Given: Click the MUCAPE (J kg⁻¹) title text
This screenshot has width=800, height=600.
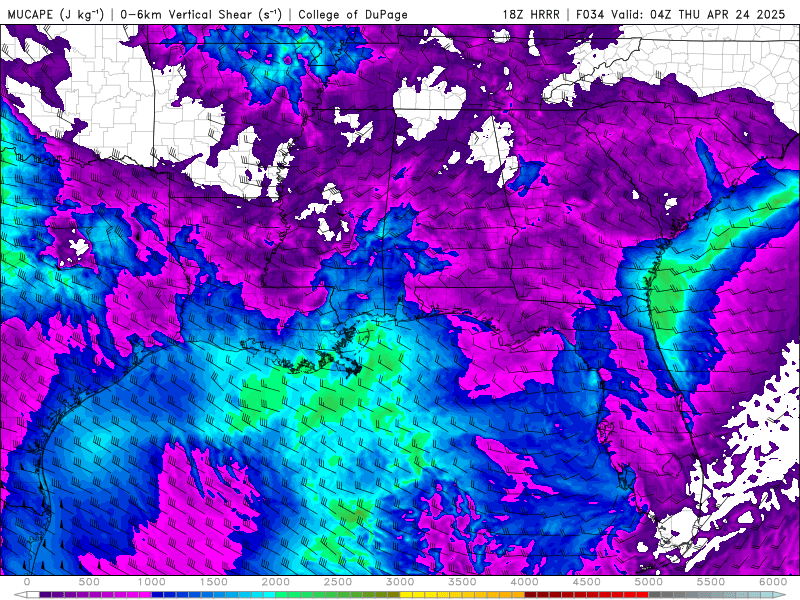Looking at the screenshot, I should 56,14.
